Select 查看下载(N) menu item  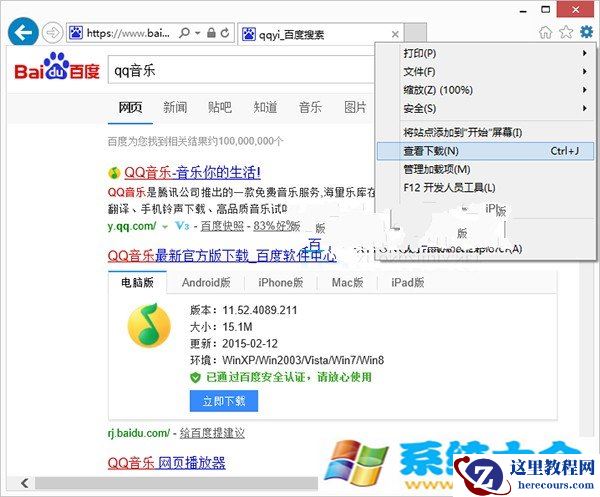click(x=486, y=151)
